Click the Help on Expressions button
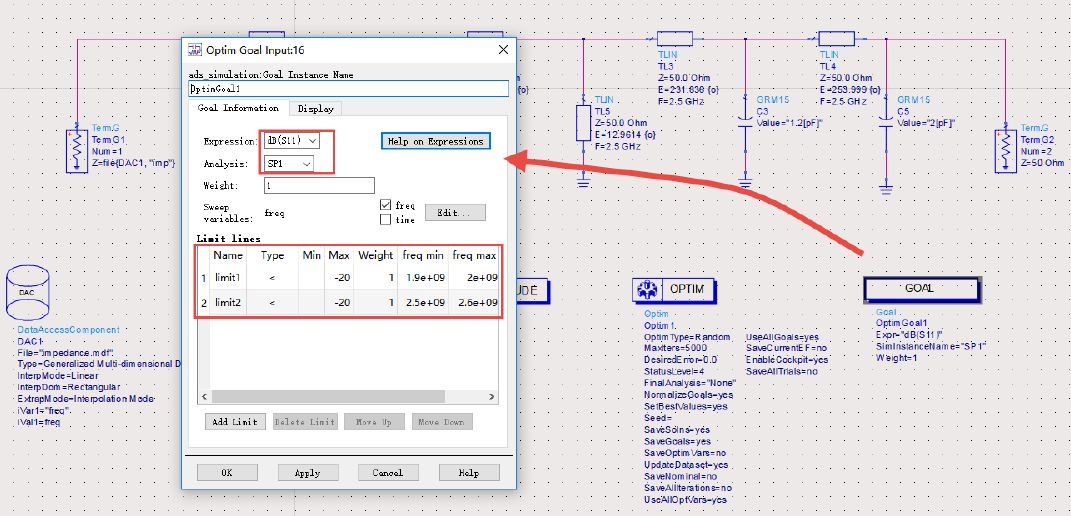The height and width of the screenshot is (516, 1071). click(x=436, y=141)
